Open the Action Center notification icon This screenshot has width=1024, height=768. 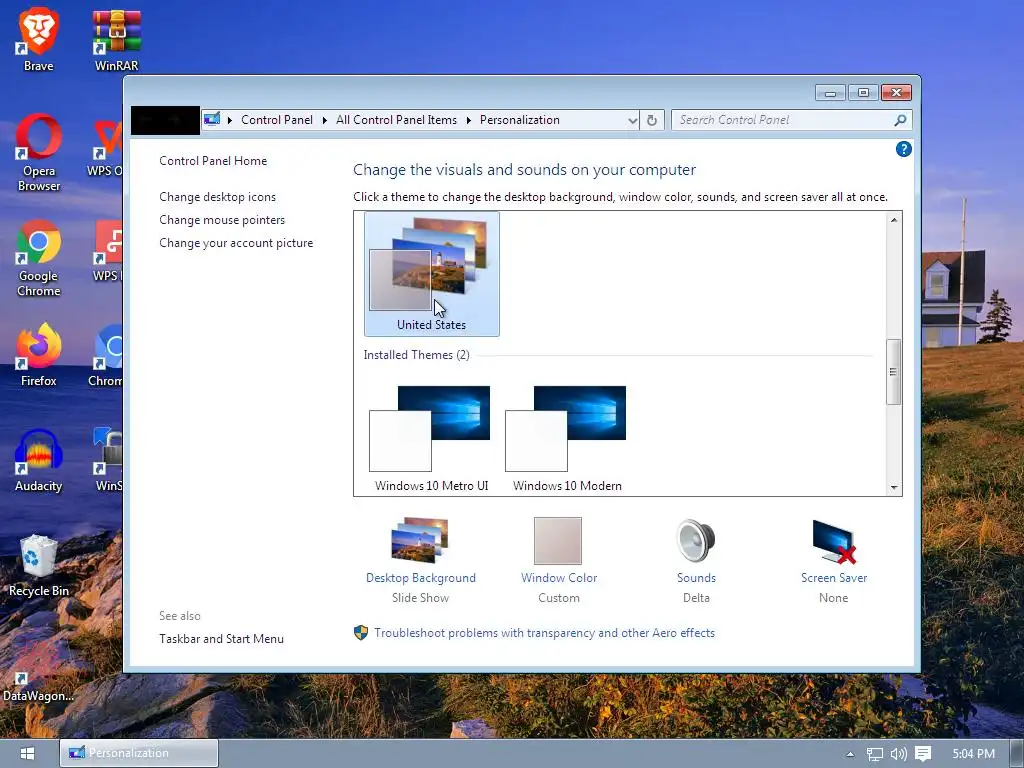tap(923, 754)
